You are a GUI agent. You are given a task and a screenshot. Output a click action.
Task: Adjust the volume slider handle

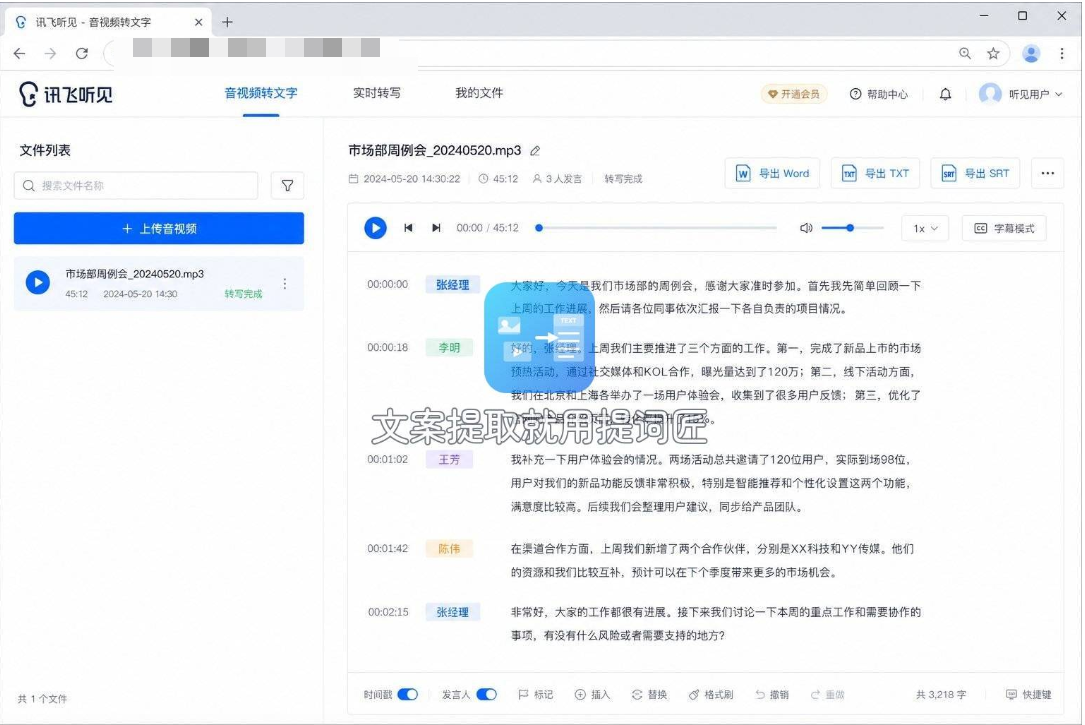[850, 228]
